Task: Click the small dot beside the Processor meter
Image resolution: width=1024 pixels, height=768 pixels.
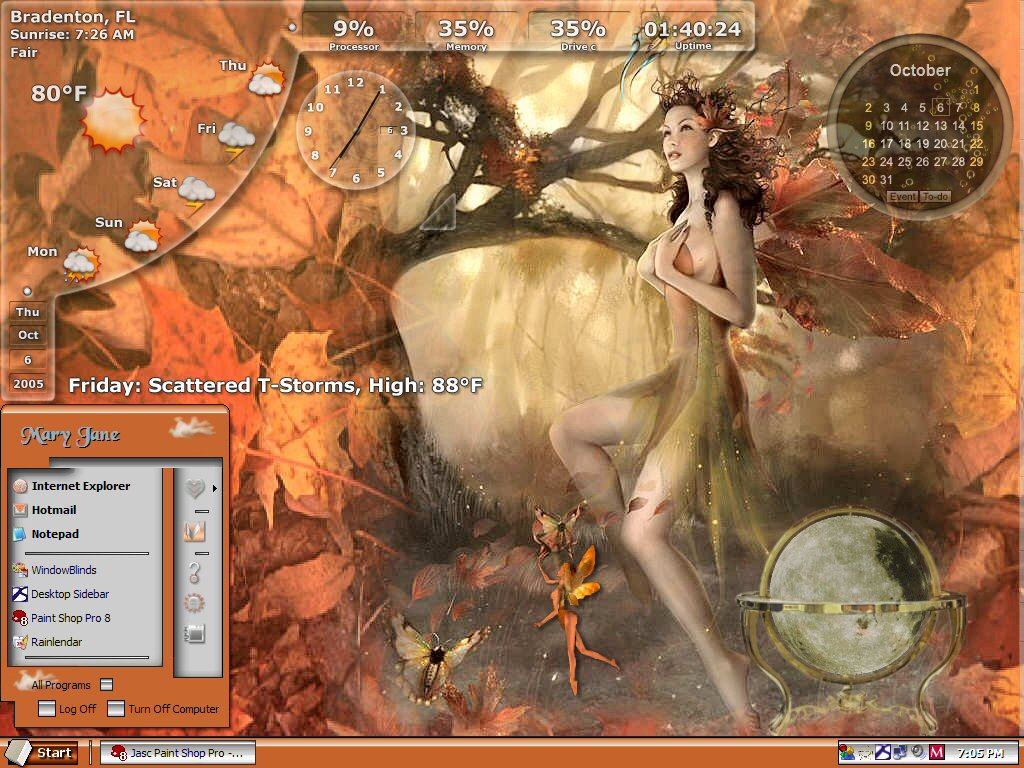Action: point(292,27)
